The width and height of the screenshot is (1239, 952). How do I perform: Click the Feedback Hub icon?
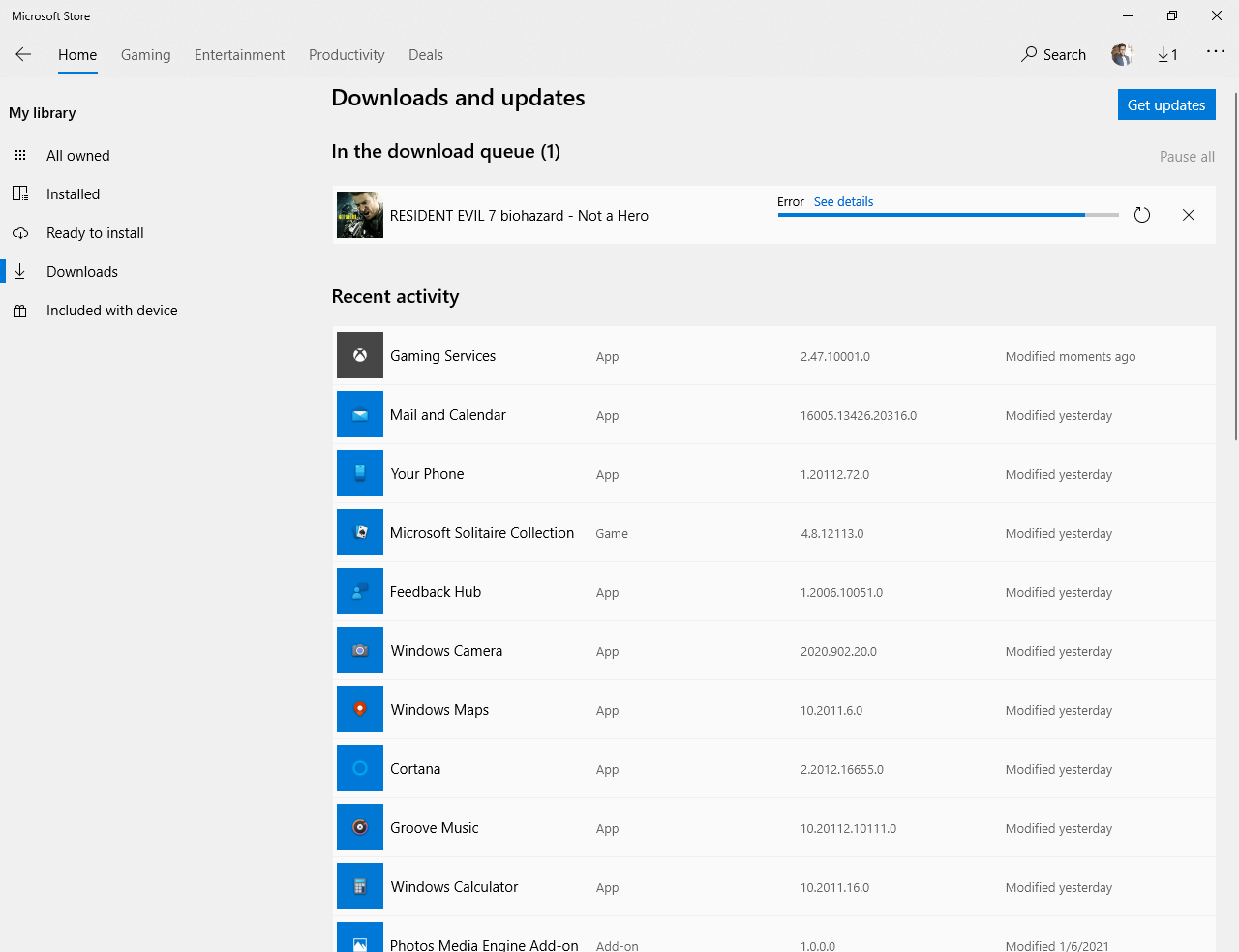360,591
